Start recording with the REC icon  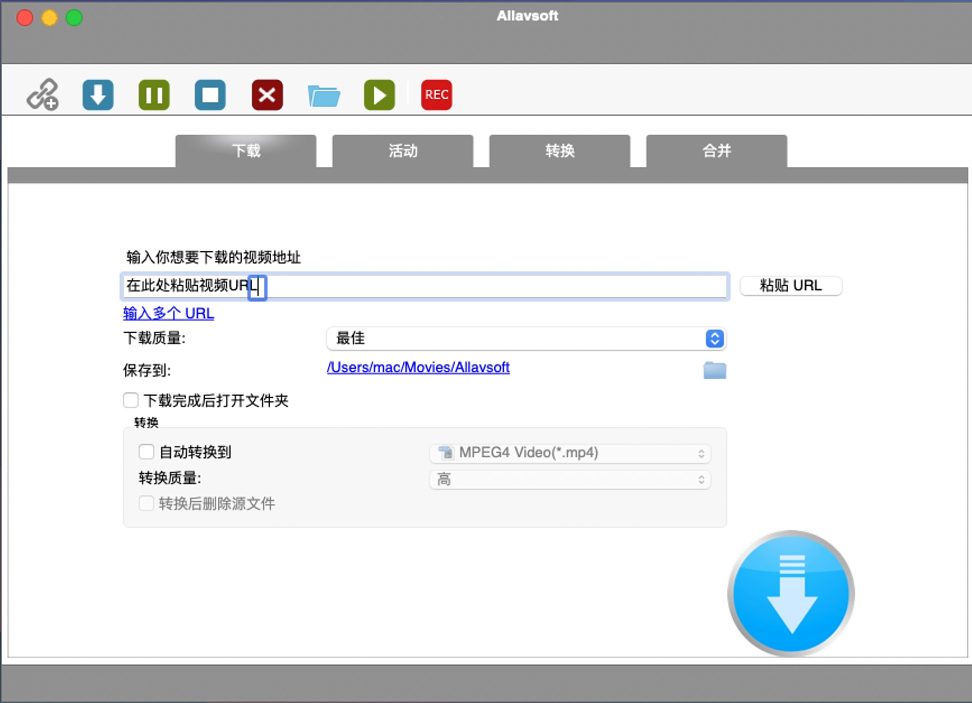pos(436,95)
